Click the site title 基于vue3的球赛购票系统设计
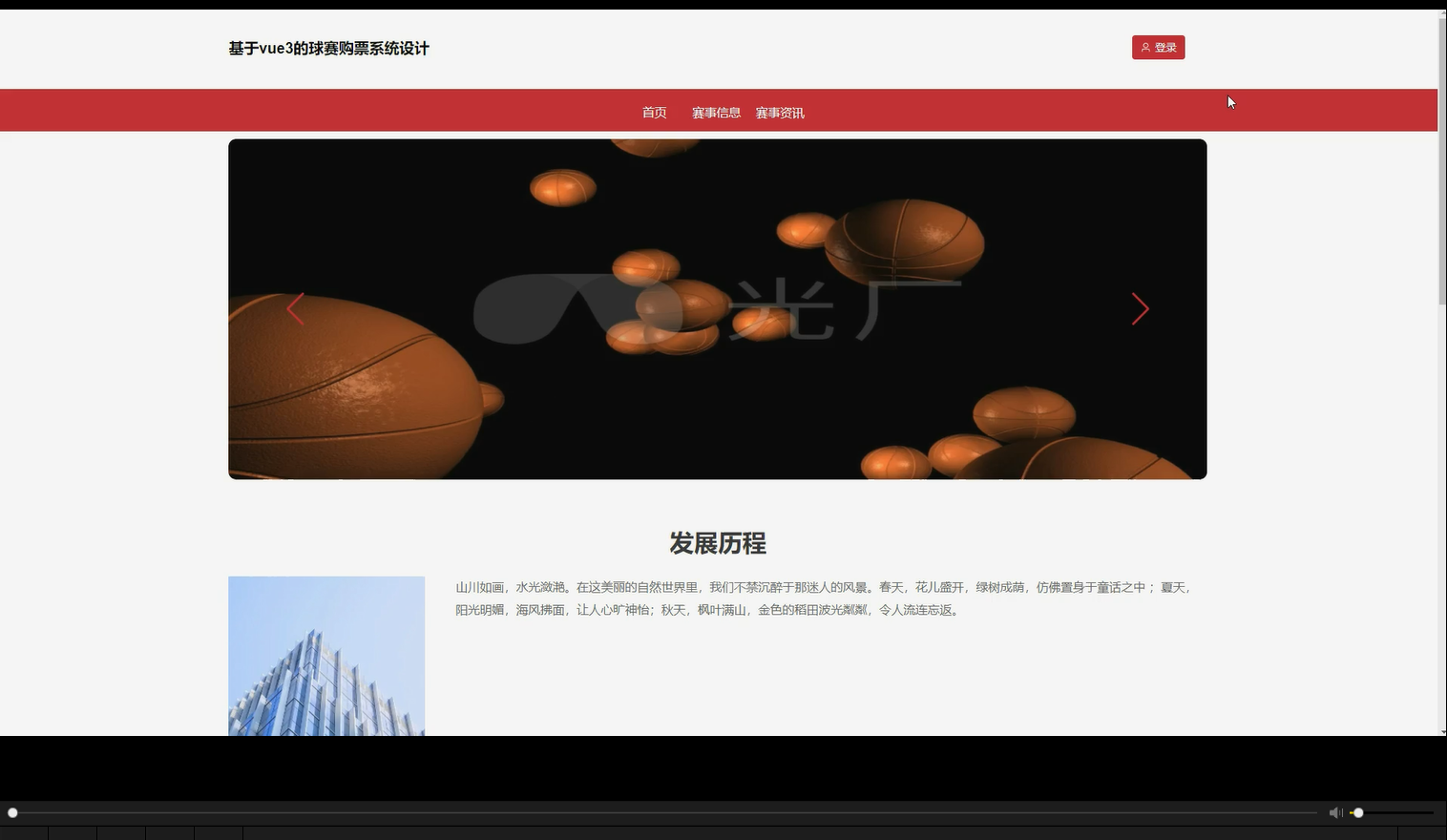The height and width of the screenshot is (840, 1447). point(328,48)
